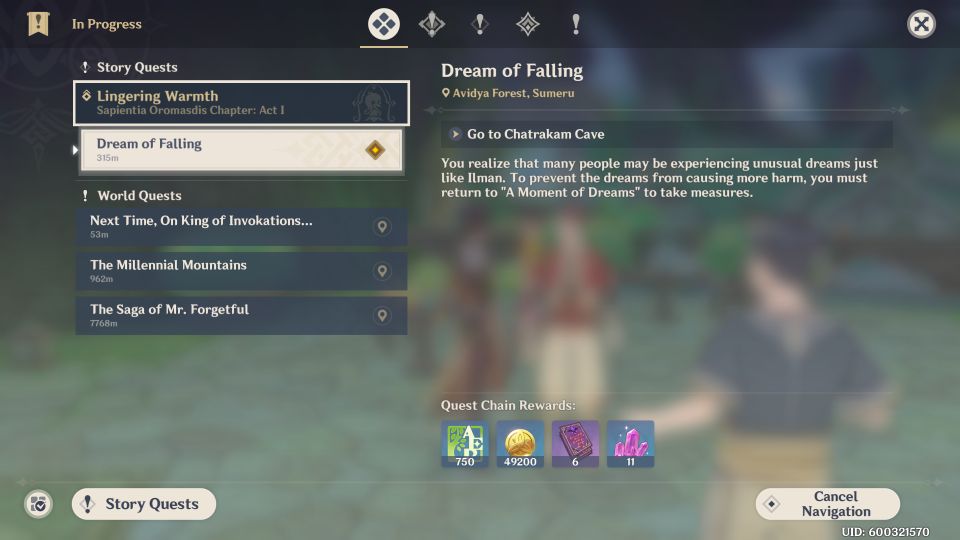Collapse the Lingering Warmth quest chain
This screenshot has height=540, width=960.
click(x=241, y=103)
